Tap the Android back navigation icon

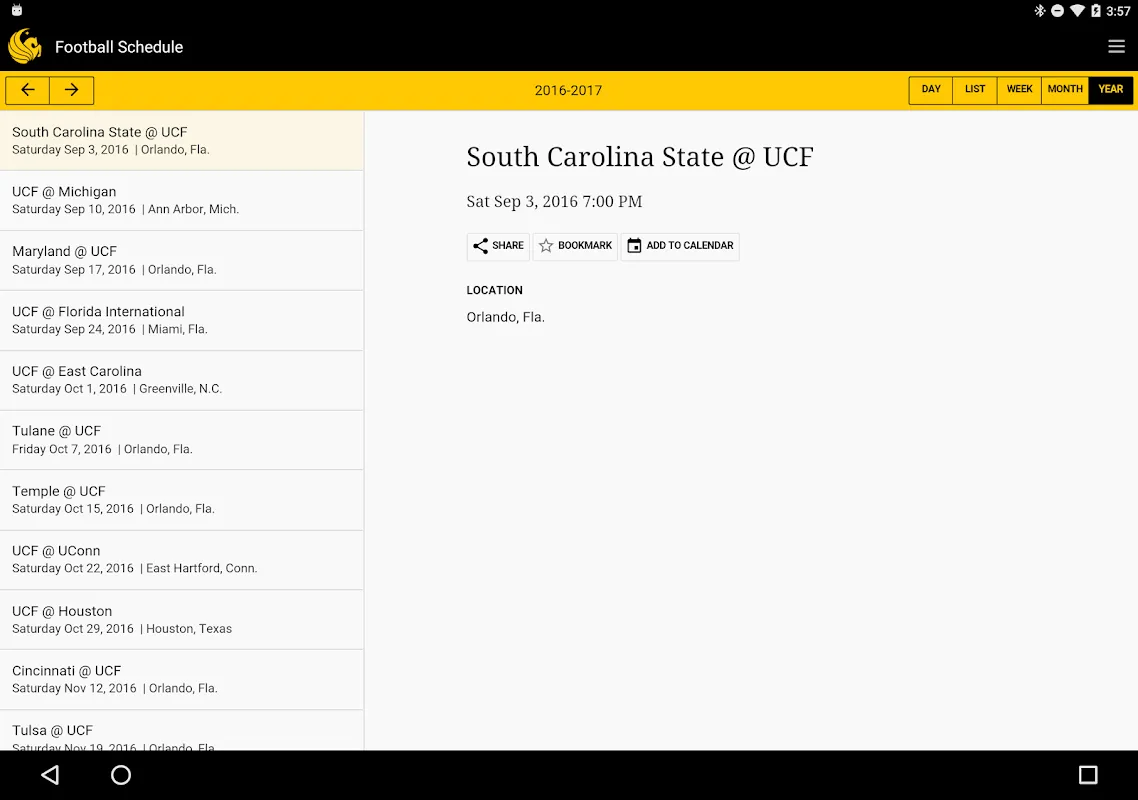pos(50,775)
